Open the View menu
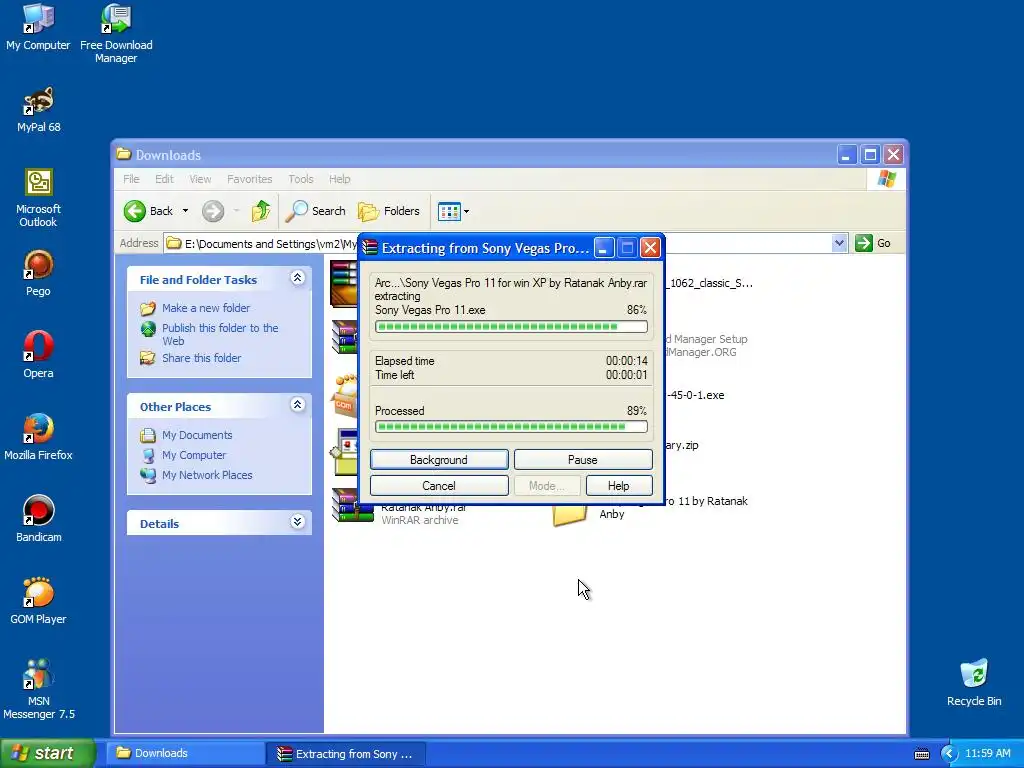 200,179
